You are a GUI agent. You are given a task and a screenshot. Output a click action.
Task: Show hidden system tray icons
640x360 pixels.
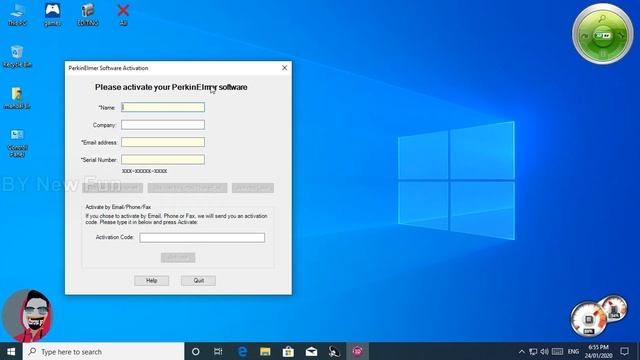[x=522, y=351]
